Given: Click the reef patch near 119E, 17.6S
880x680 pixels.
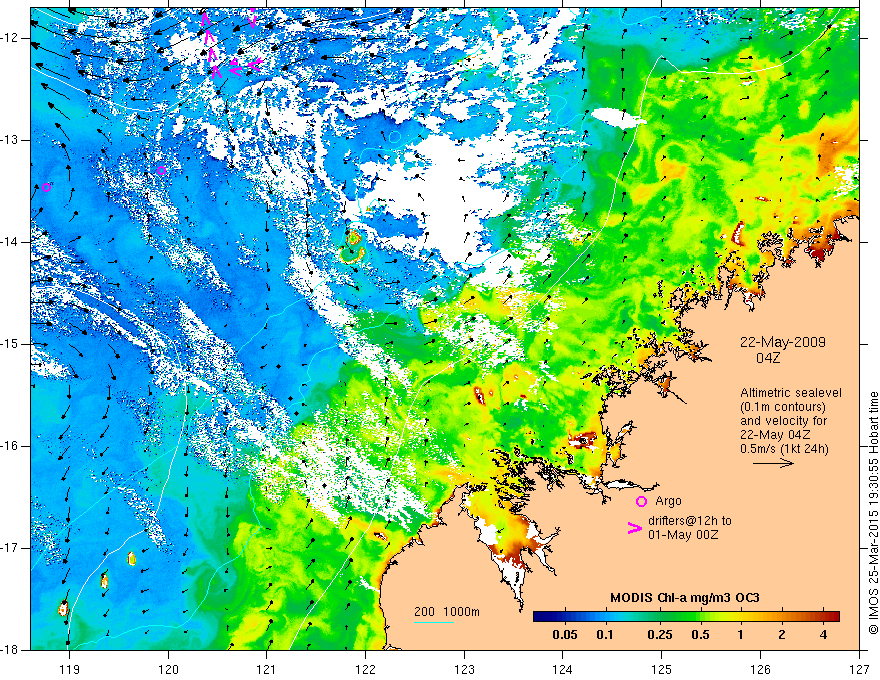Looking at the screenshot, I should [x=63, y=608].
